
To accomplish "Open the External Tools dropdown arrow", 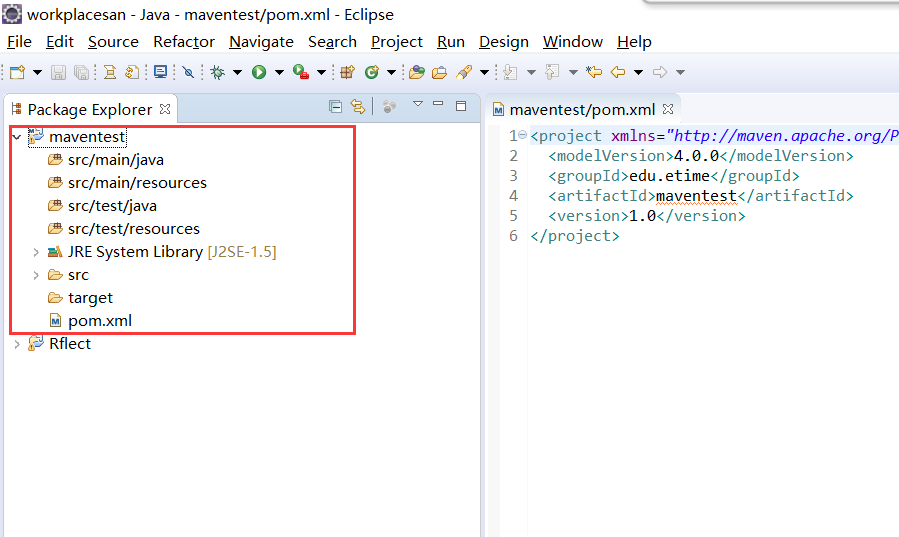I will [x=321, y=72].
